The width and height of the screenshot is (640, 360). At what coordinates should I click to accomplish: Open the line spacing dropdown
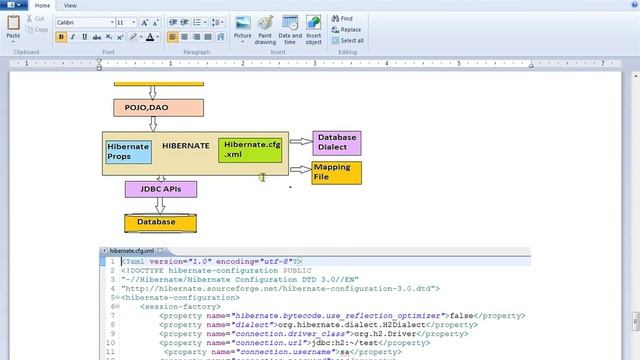(218, 22)
